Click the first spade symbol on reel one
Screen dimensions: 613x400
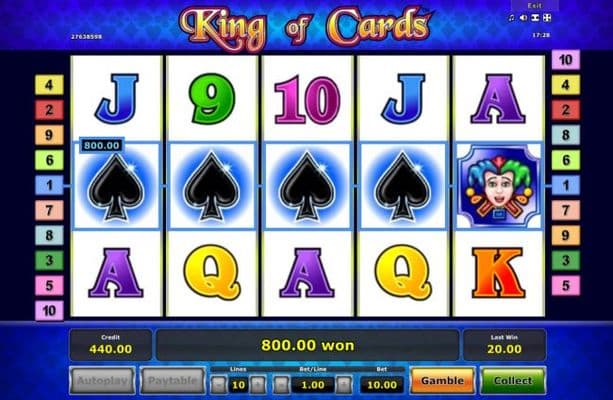116,186
